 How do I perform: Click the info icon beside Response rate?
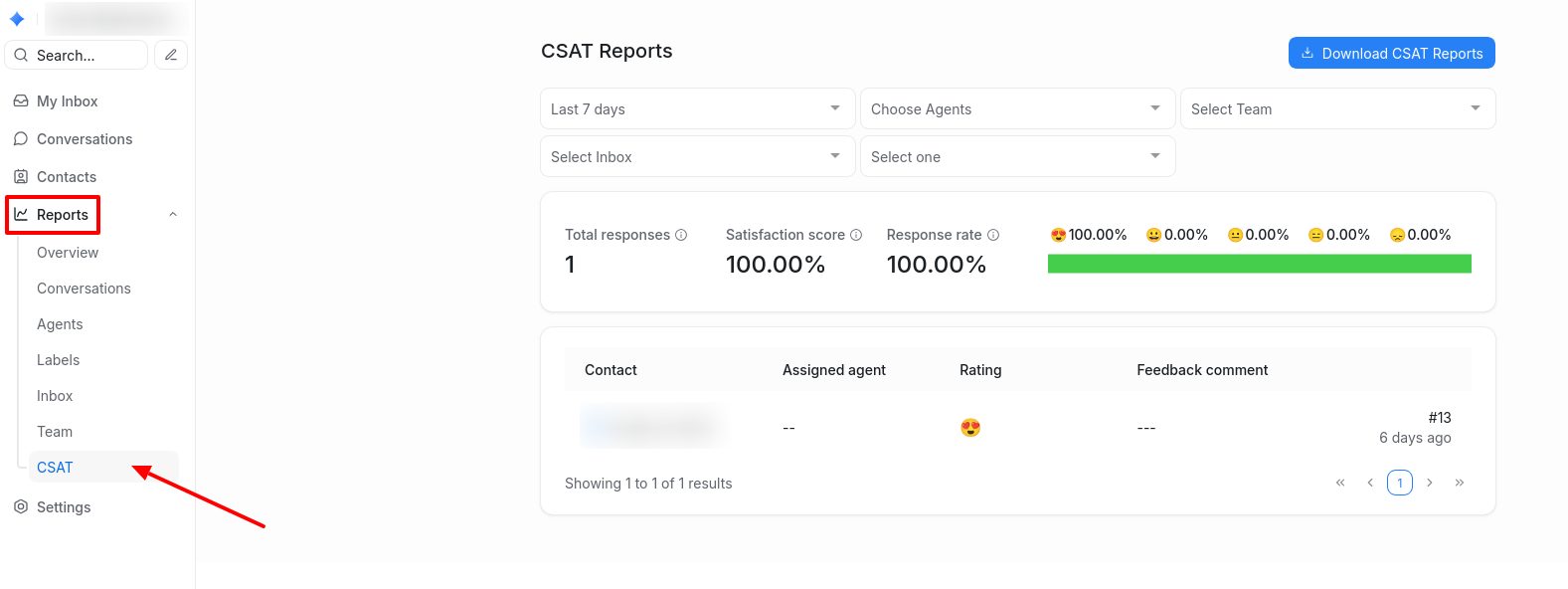point(993,235)
